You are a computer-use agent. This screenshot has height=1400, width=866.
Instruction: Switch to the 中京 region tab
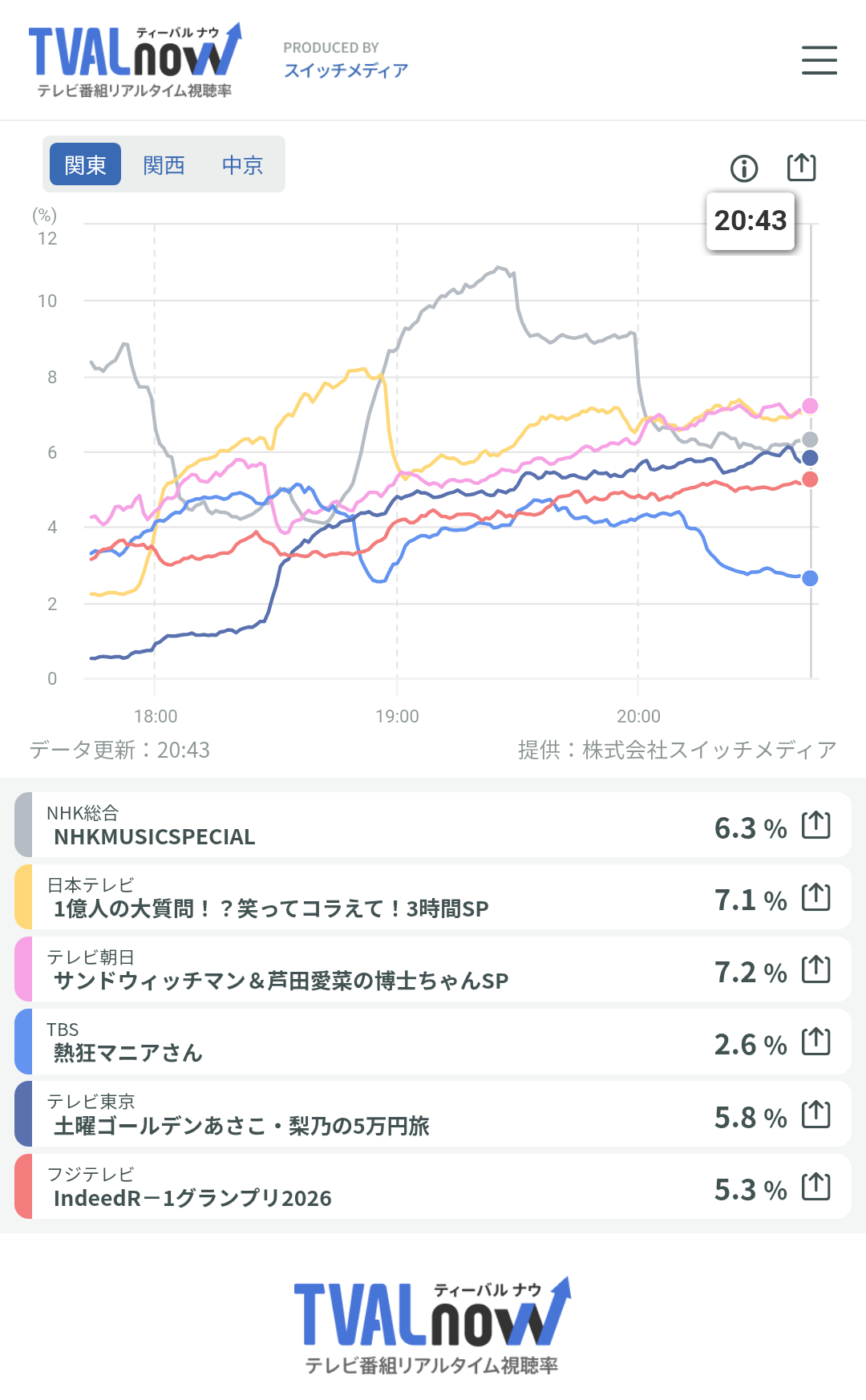pos(242,164)
